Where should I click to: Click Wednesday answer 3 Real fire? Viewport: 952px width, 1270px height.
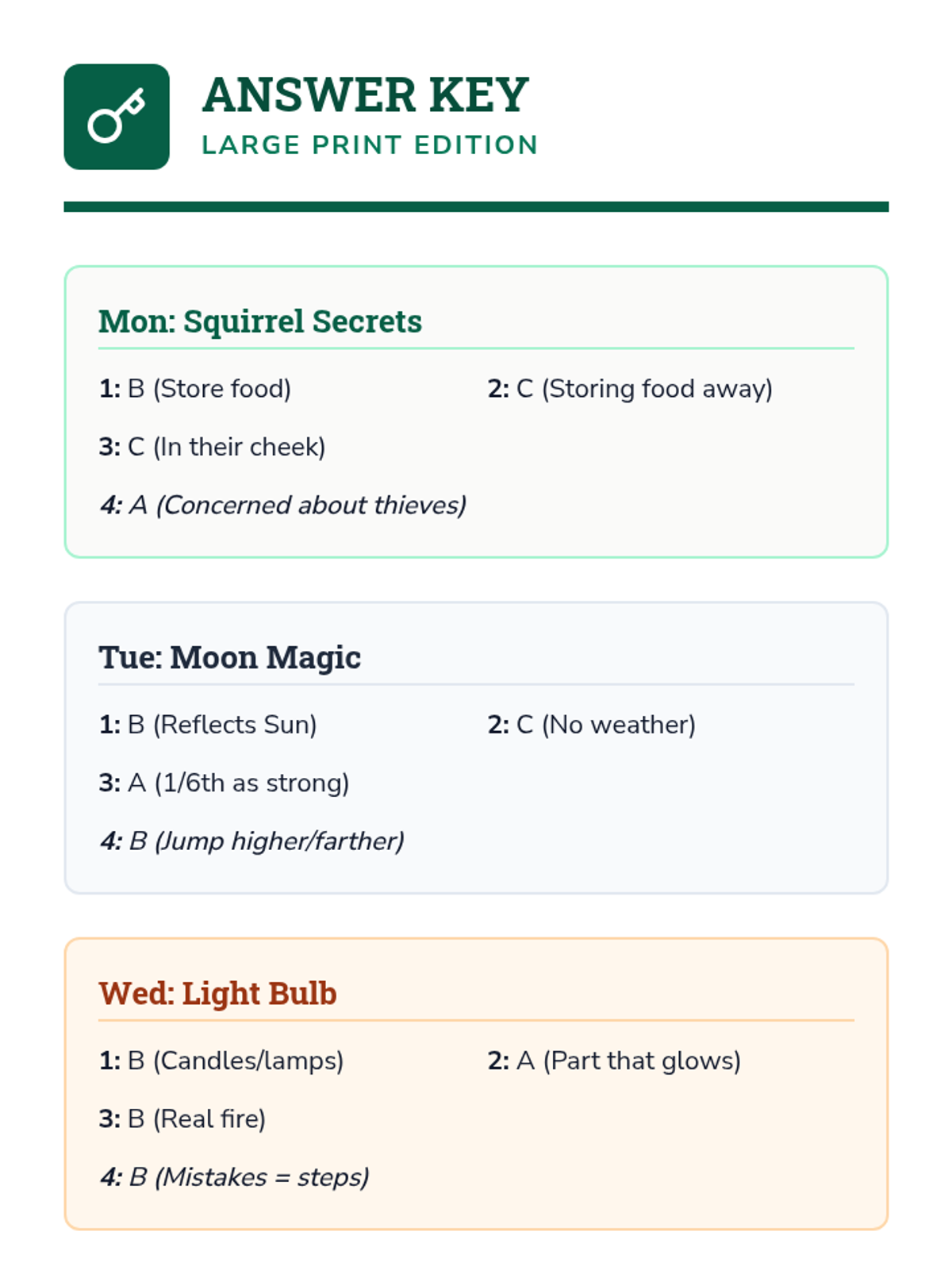pyautogui.click(x=182, y=1118)
